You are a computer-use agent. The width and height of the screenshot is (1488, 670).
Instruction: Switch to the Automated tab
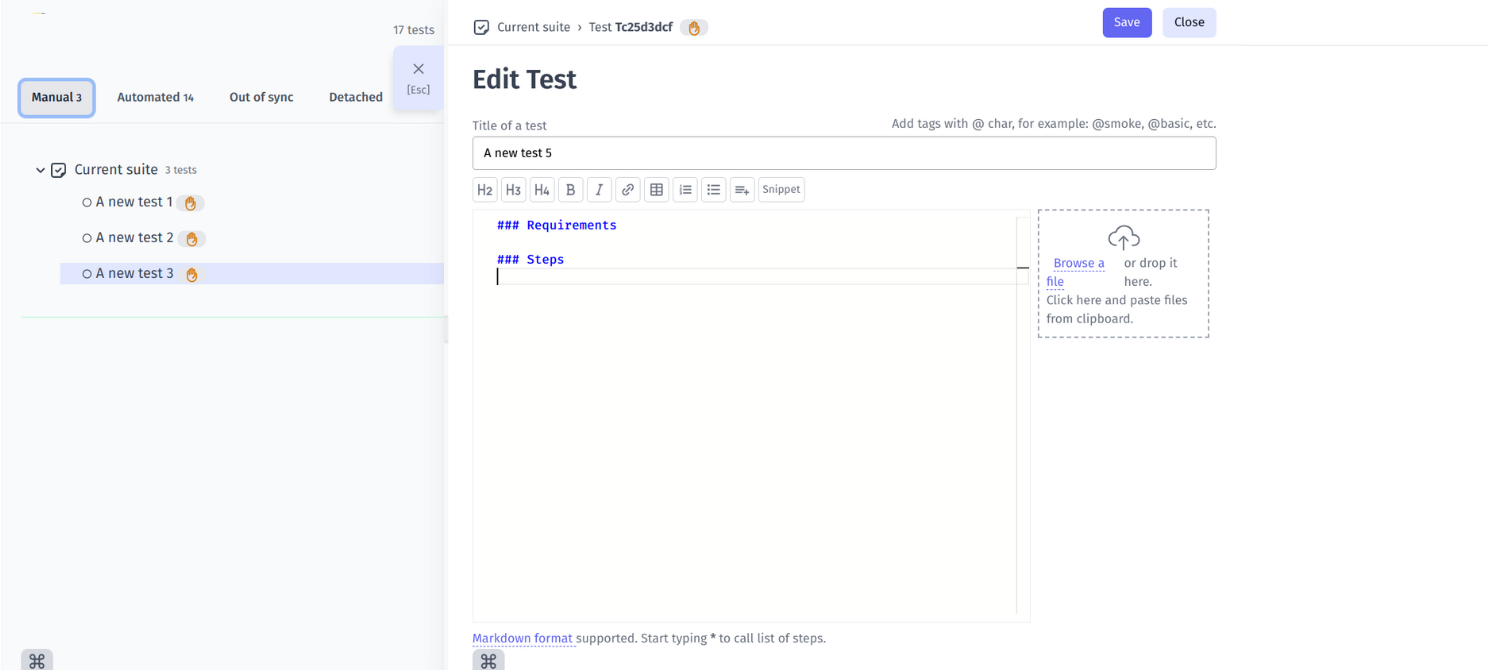pos(155,97)
